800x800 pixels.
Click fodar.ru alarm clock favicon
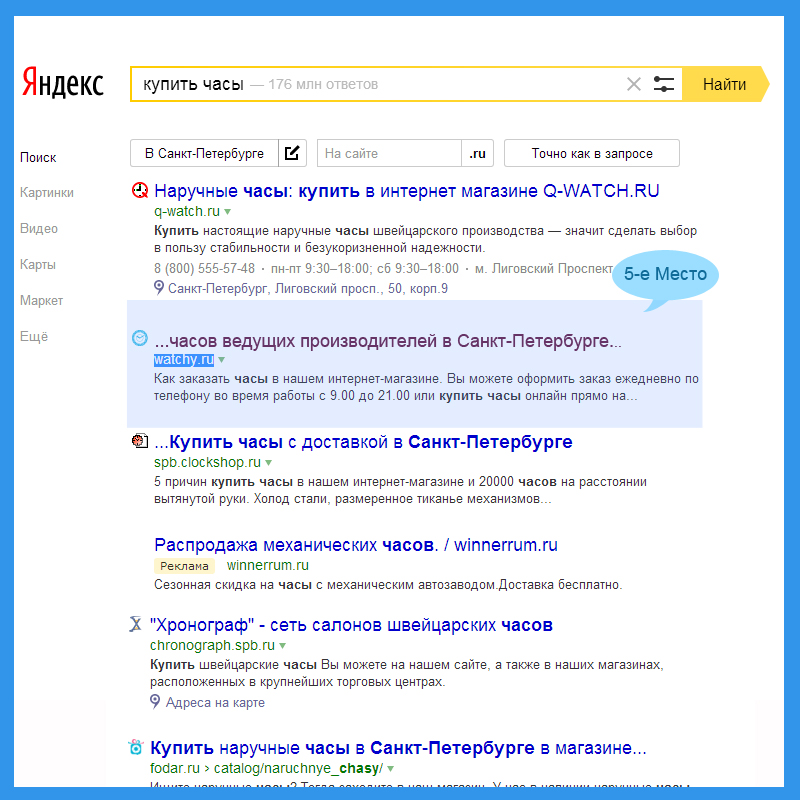[x=136, y=747]
